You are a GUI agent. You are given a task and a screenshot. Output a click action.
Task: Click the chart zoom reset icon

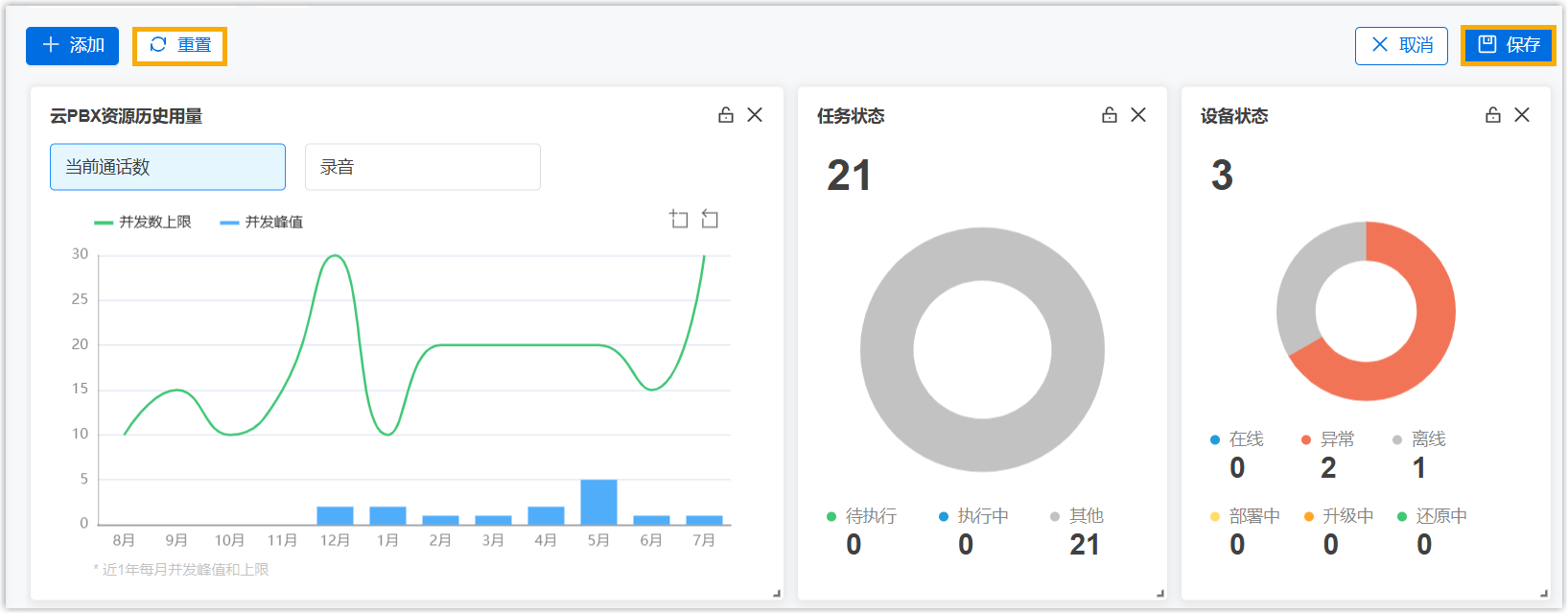pyautogui.click(x=710, y=220)
